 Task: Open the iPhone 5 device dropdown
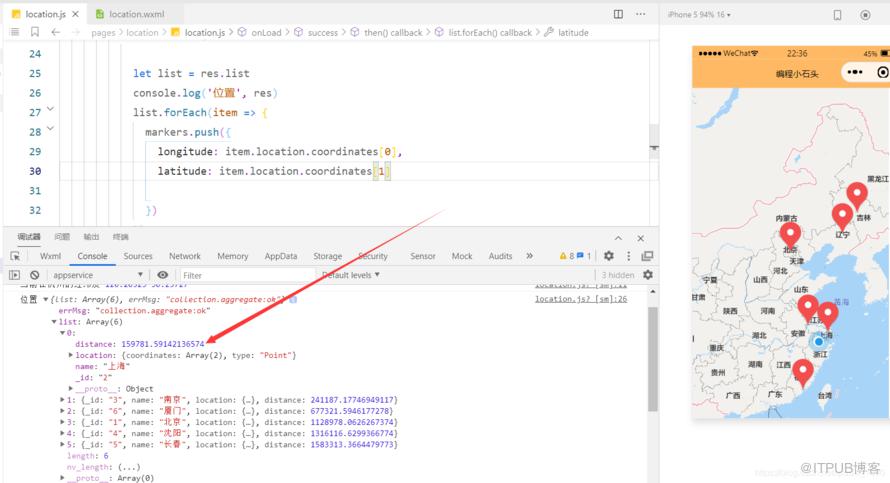(699, 14)
